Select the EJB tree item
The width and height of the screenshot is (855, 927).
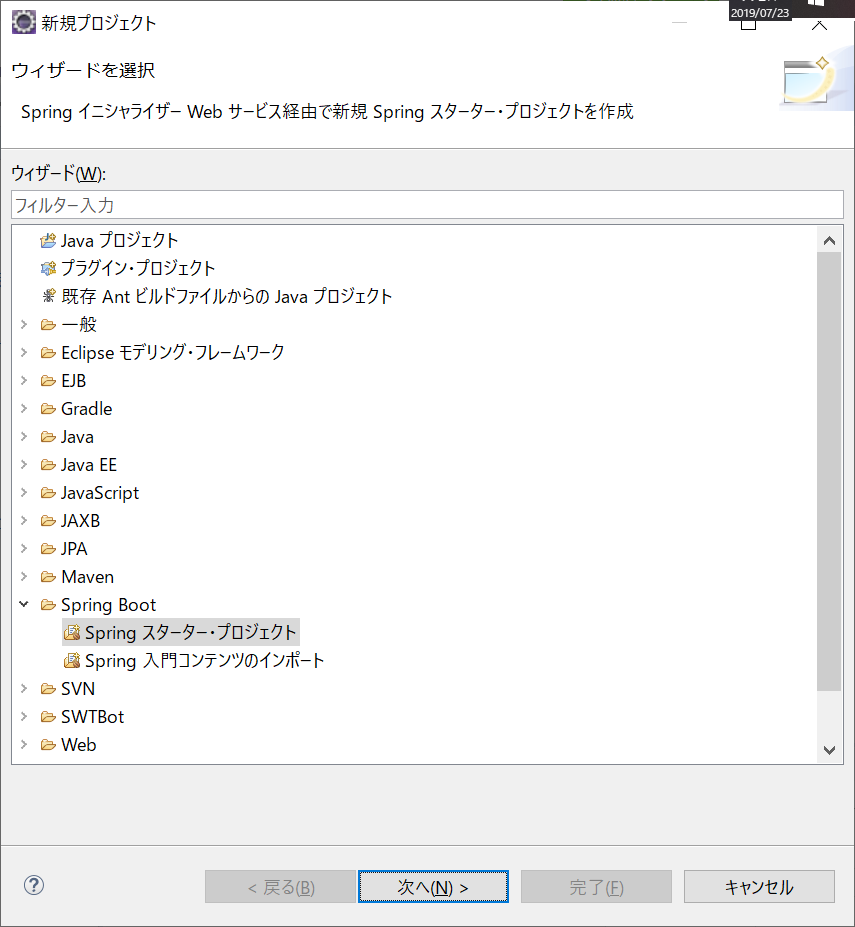(74, 380)
